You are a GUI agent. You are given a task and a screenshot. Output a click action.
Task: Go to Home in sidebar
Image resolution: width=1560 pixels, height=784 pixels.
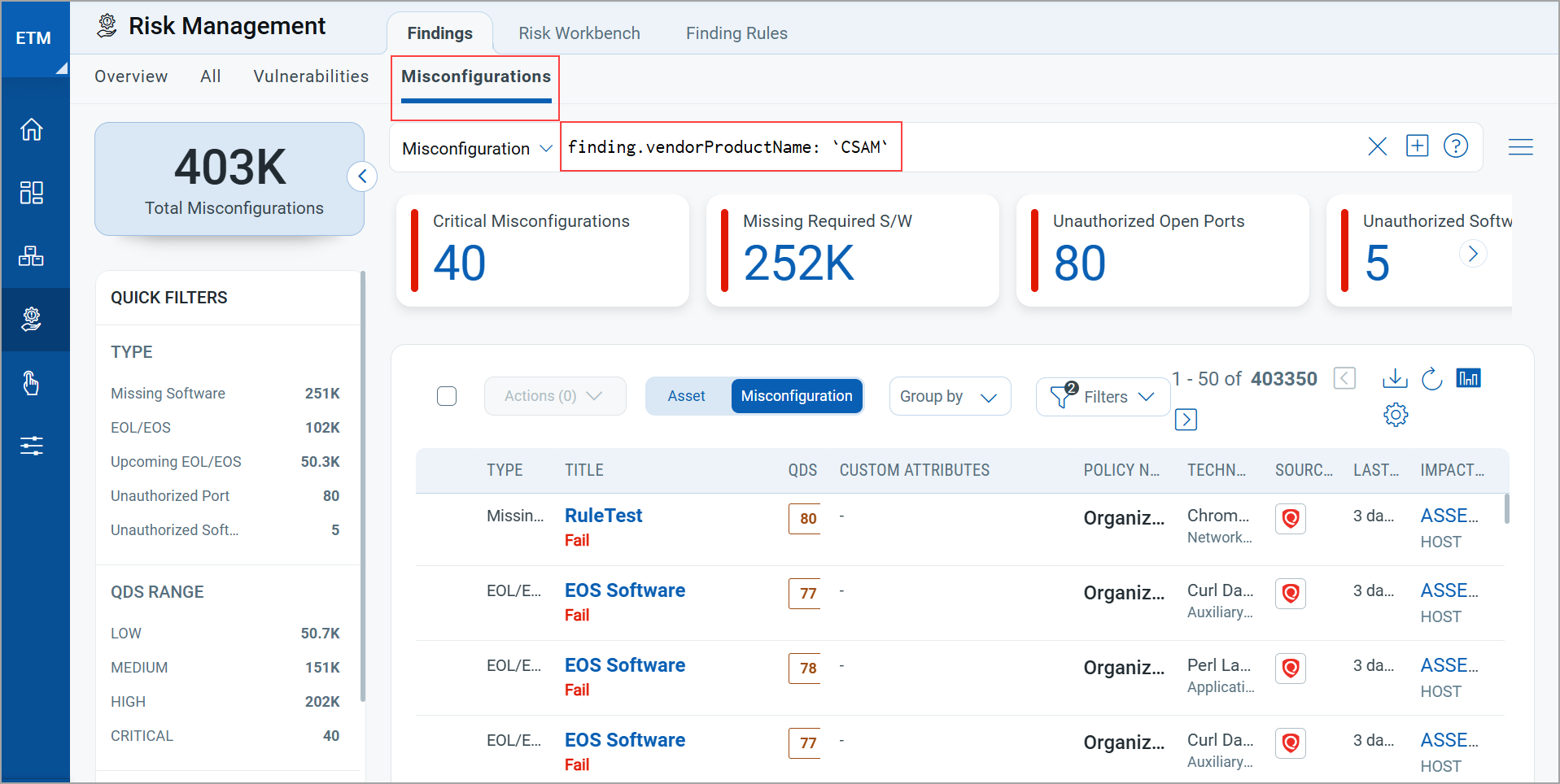(x=32, y=129)
